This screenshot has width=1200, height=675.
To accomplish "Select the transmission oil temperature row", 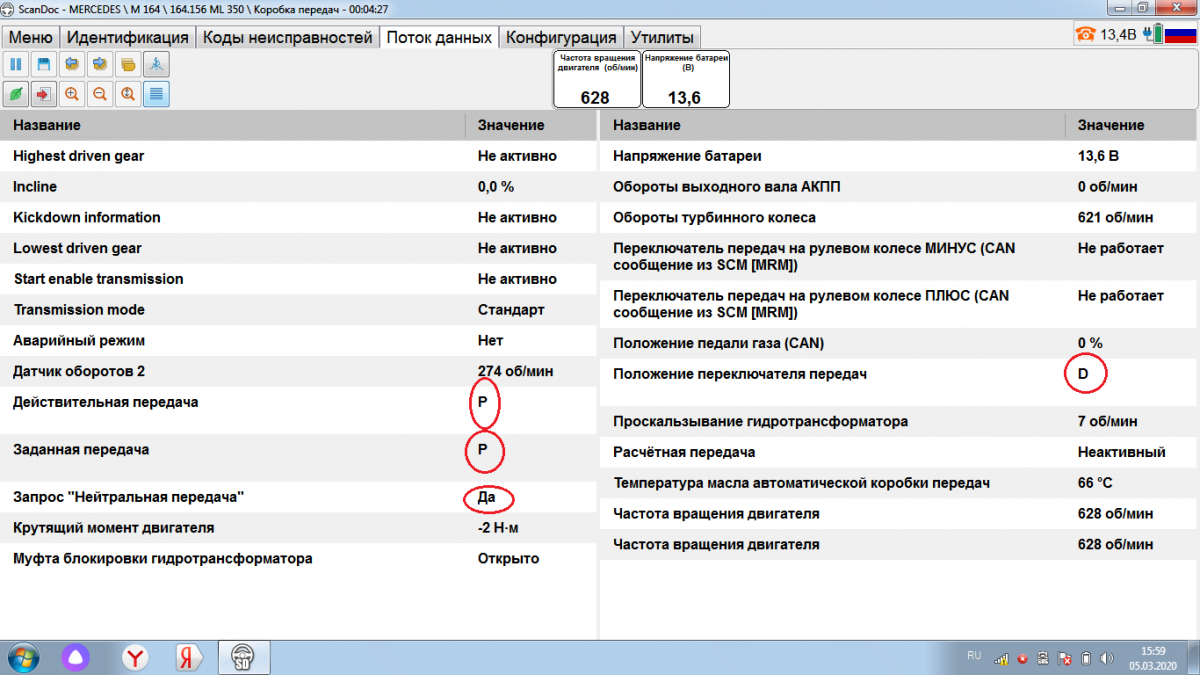I will 900,483.
